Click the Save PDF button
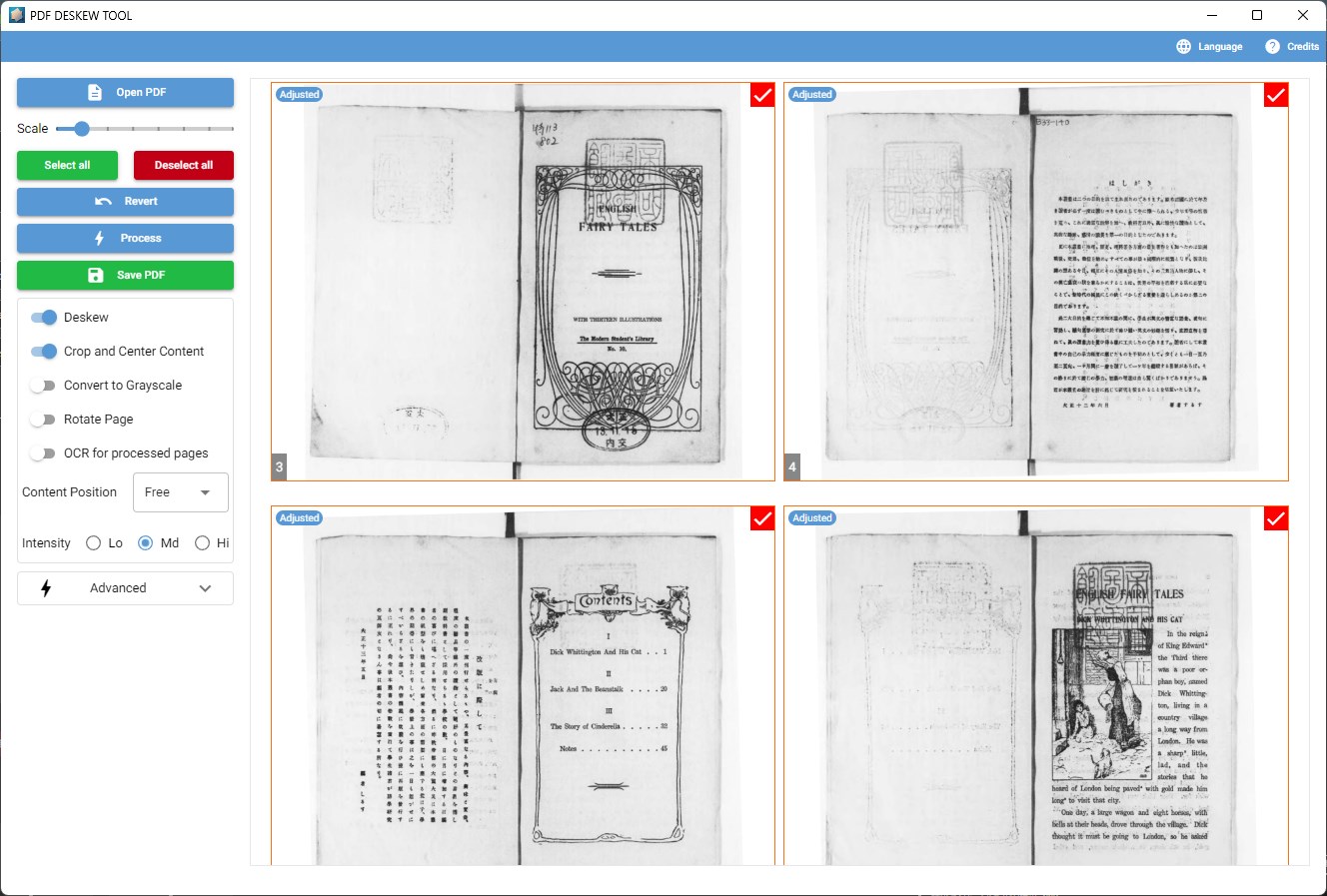1327x896 pixels. 125,275
